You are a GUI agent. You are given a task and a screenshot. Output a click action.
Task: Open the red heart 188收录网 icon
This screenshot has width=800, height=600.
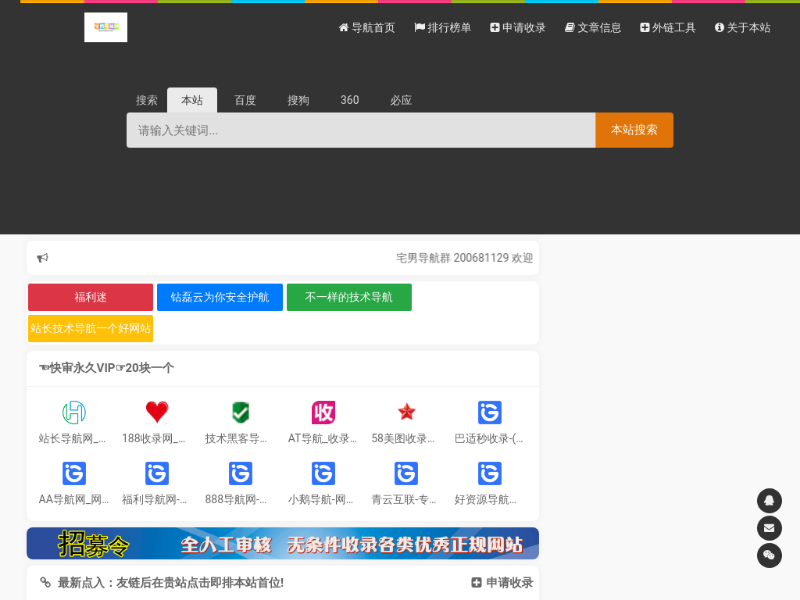pyautogui.click(x=157, y=412)
